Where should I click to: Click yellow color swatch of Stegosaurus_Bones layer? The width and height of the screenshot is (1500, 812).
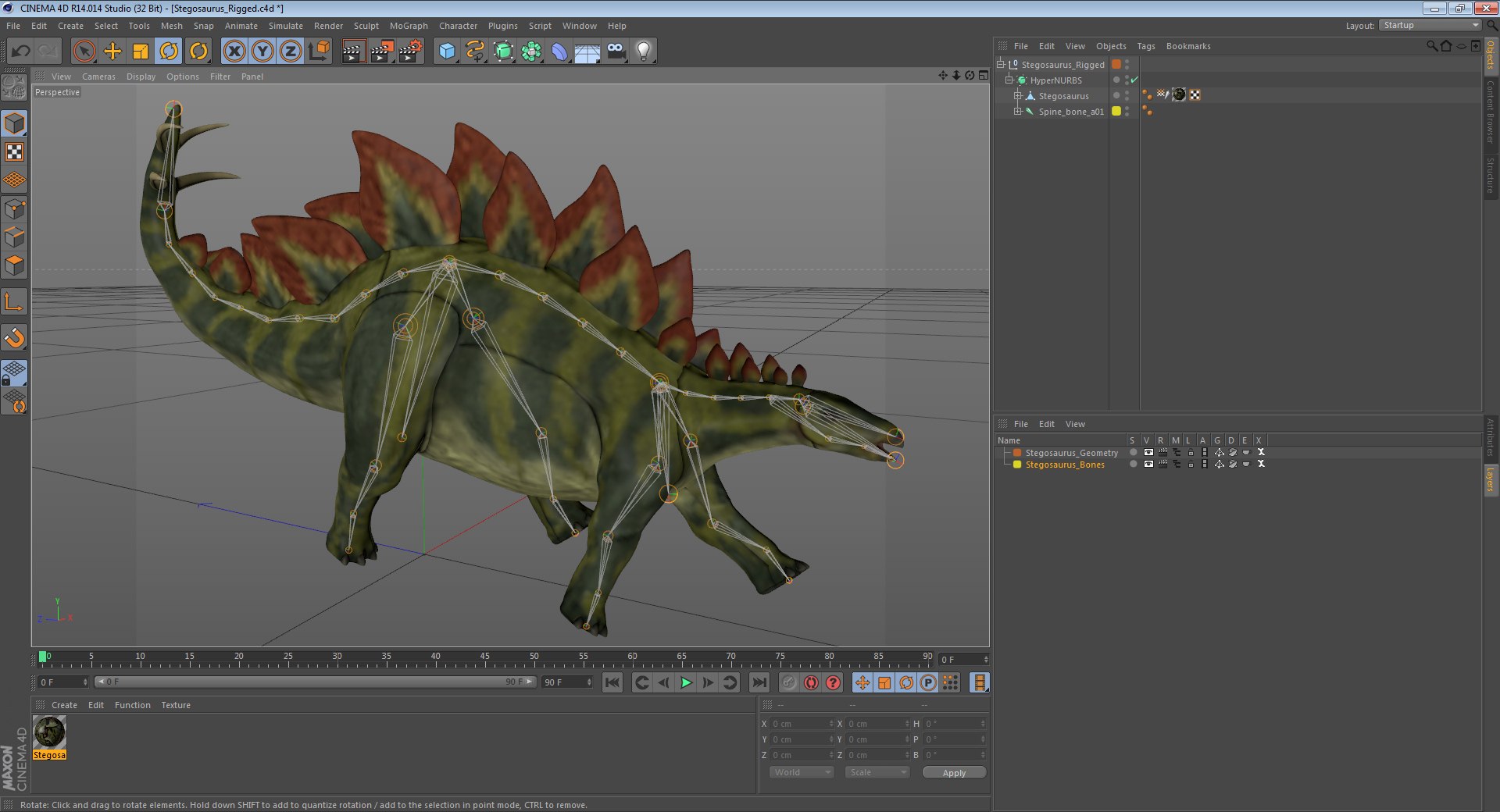click(1017, 465)
